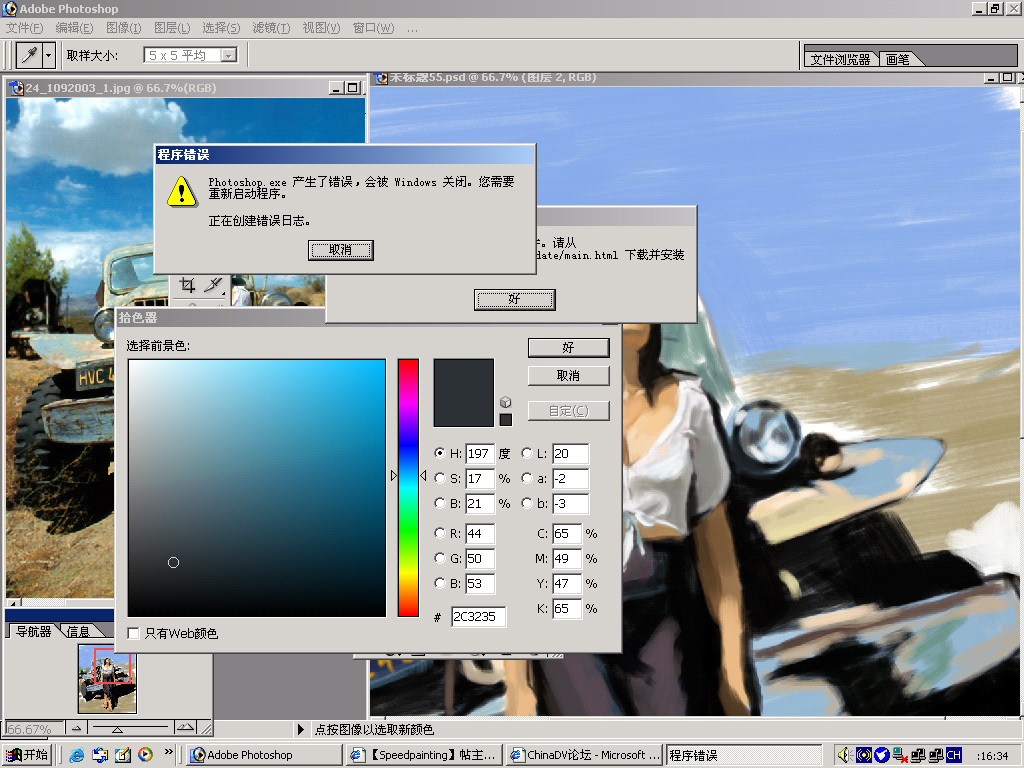The width and height of the screenshot is (1024, 768).
Task: Open the 编辑 (Edit) menu
Action: click(74, 28)
